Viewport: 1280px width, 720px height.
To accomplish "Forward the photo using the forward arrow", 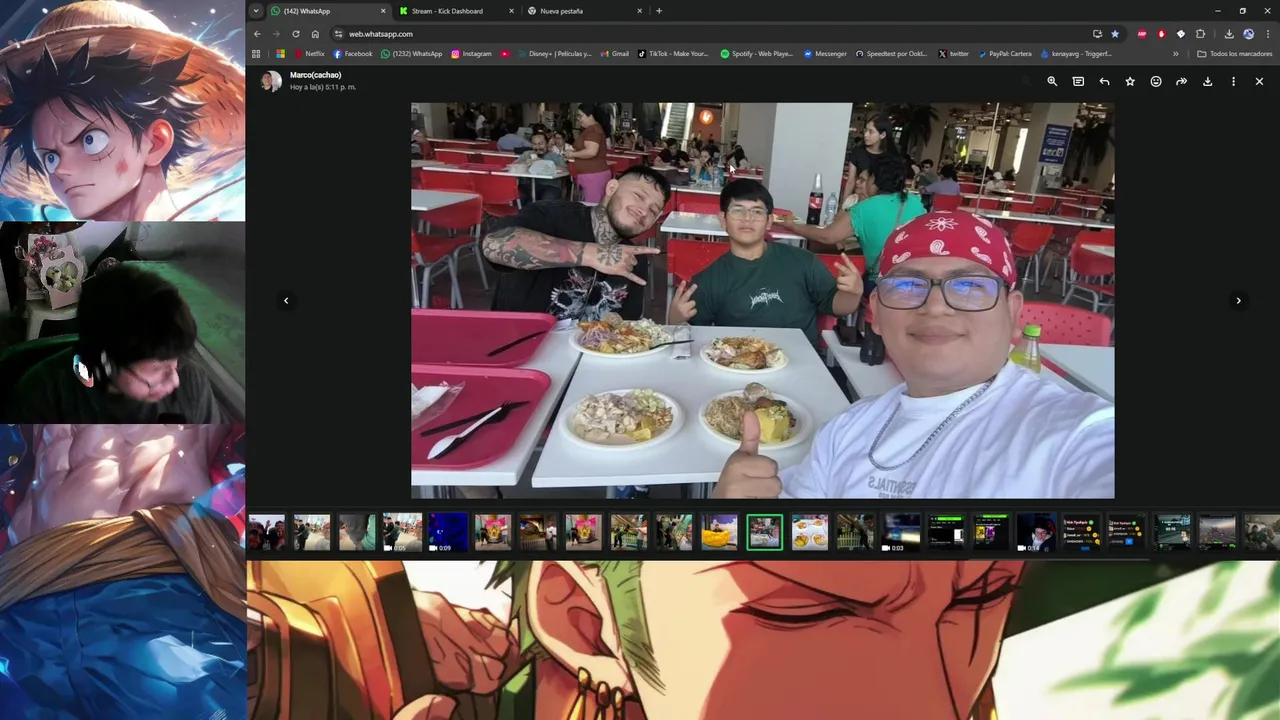I will coord(1181,81).
